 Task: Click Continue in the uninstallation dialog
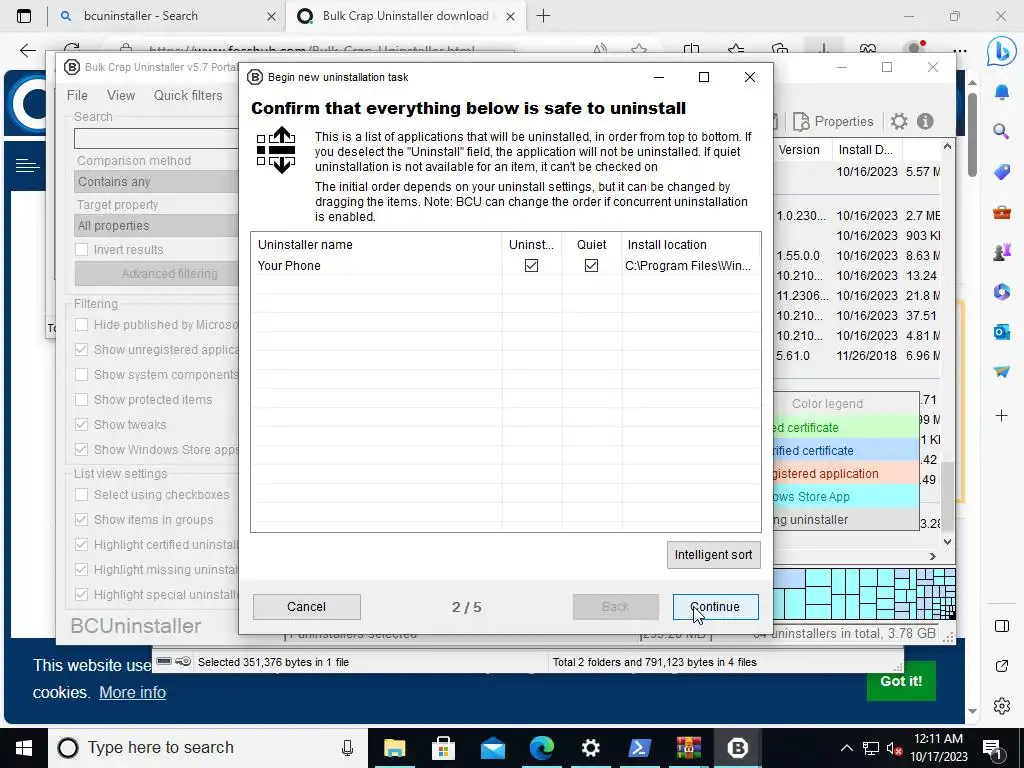coord(715,607)
